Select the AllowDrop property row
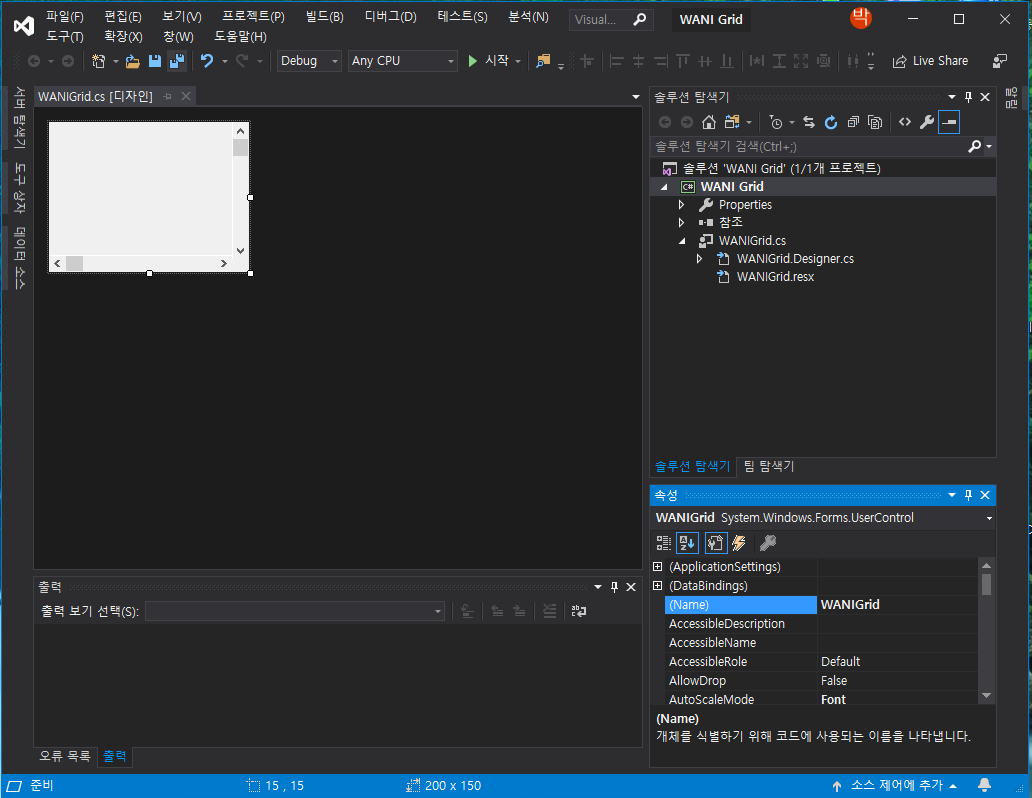 pos(822,681)
